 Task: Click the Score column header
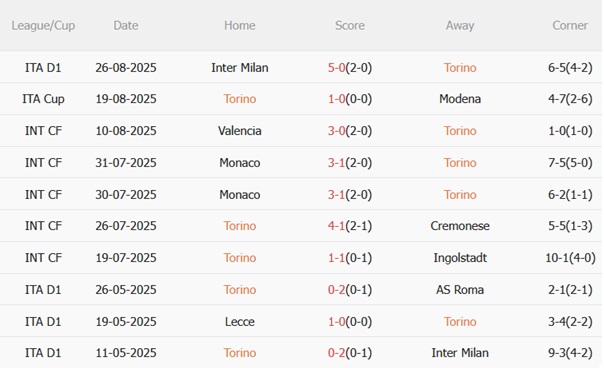pos(350,25)
